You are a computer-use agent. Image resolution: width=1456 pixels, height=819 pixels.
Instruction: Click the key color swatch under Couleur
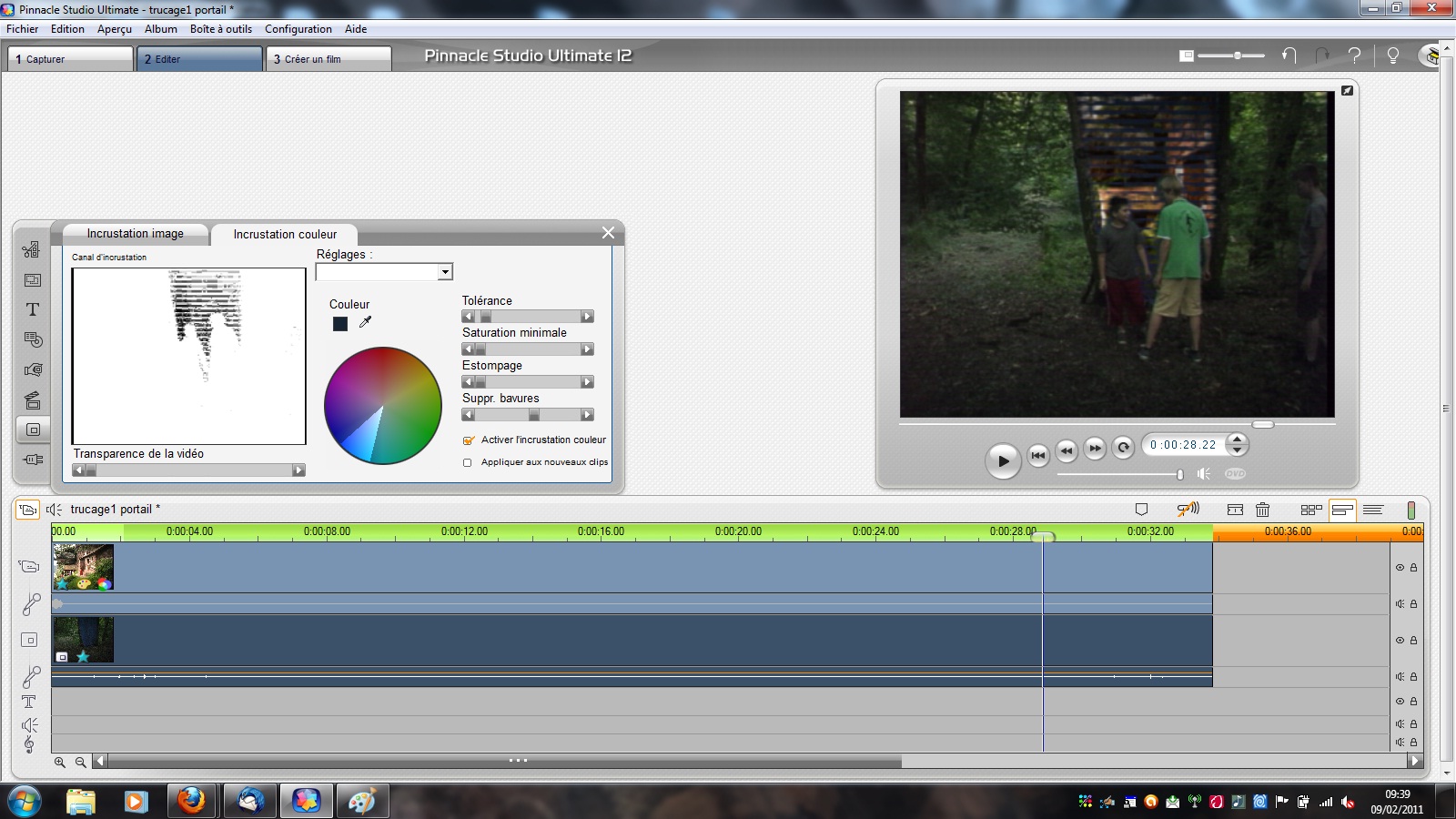pos(340,323)
